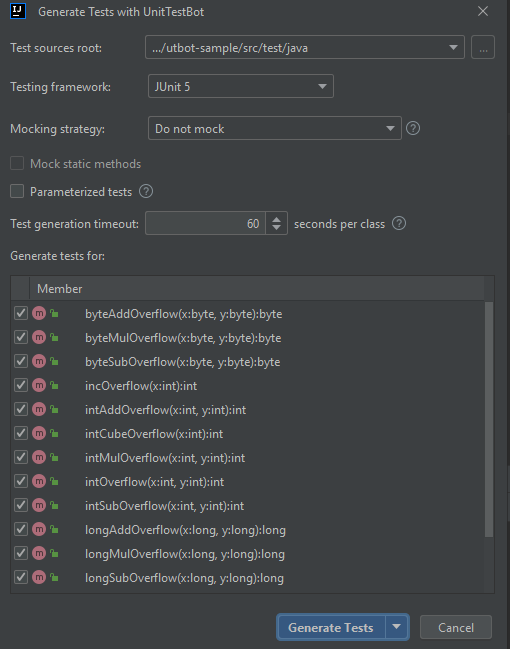This screenshot has height=649, width=510.
Task: Click green public lock icon of byteAddOverflow
Action: pyautogui.click(x=54, y=313)
